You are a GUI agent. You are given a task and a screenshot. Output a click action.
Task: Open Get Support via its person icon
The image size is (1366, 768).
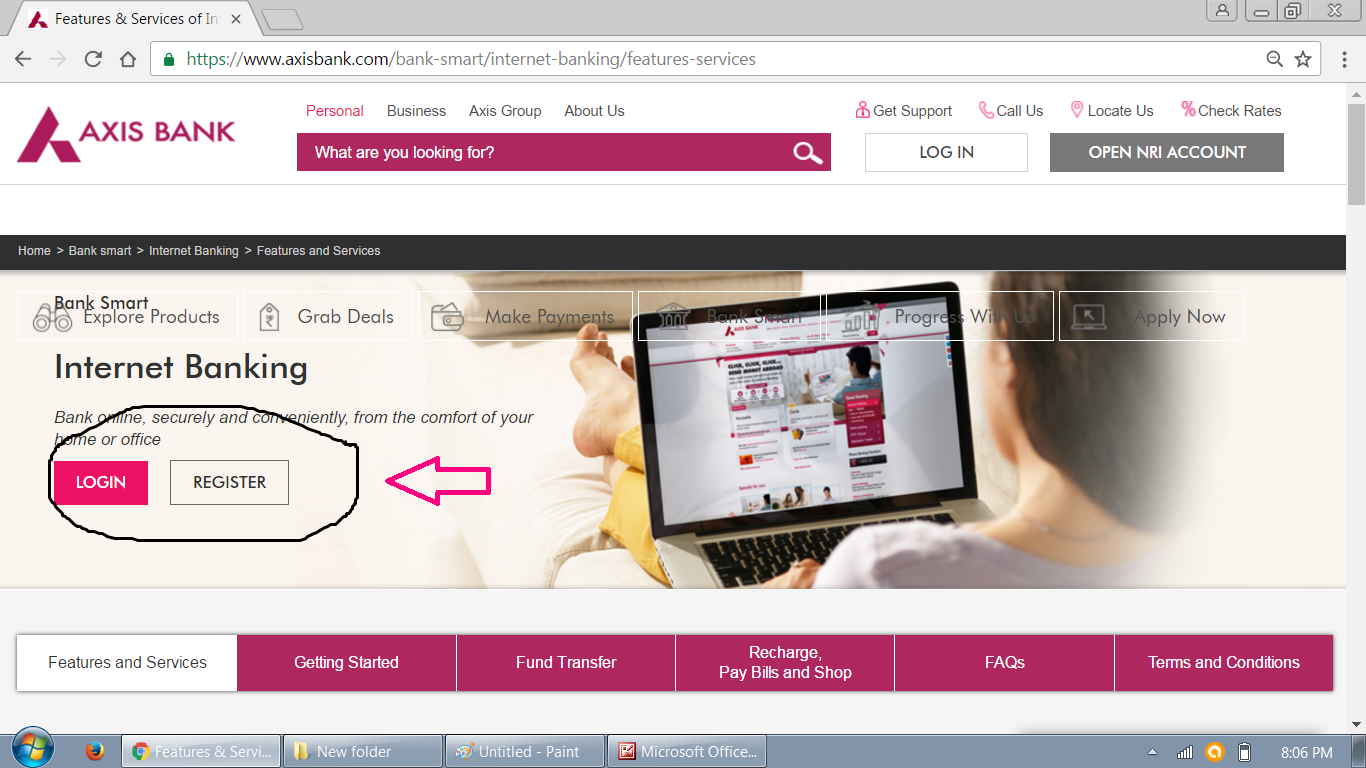click(x=862, y=110)
